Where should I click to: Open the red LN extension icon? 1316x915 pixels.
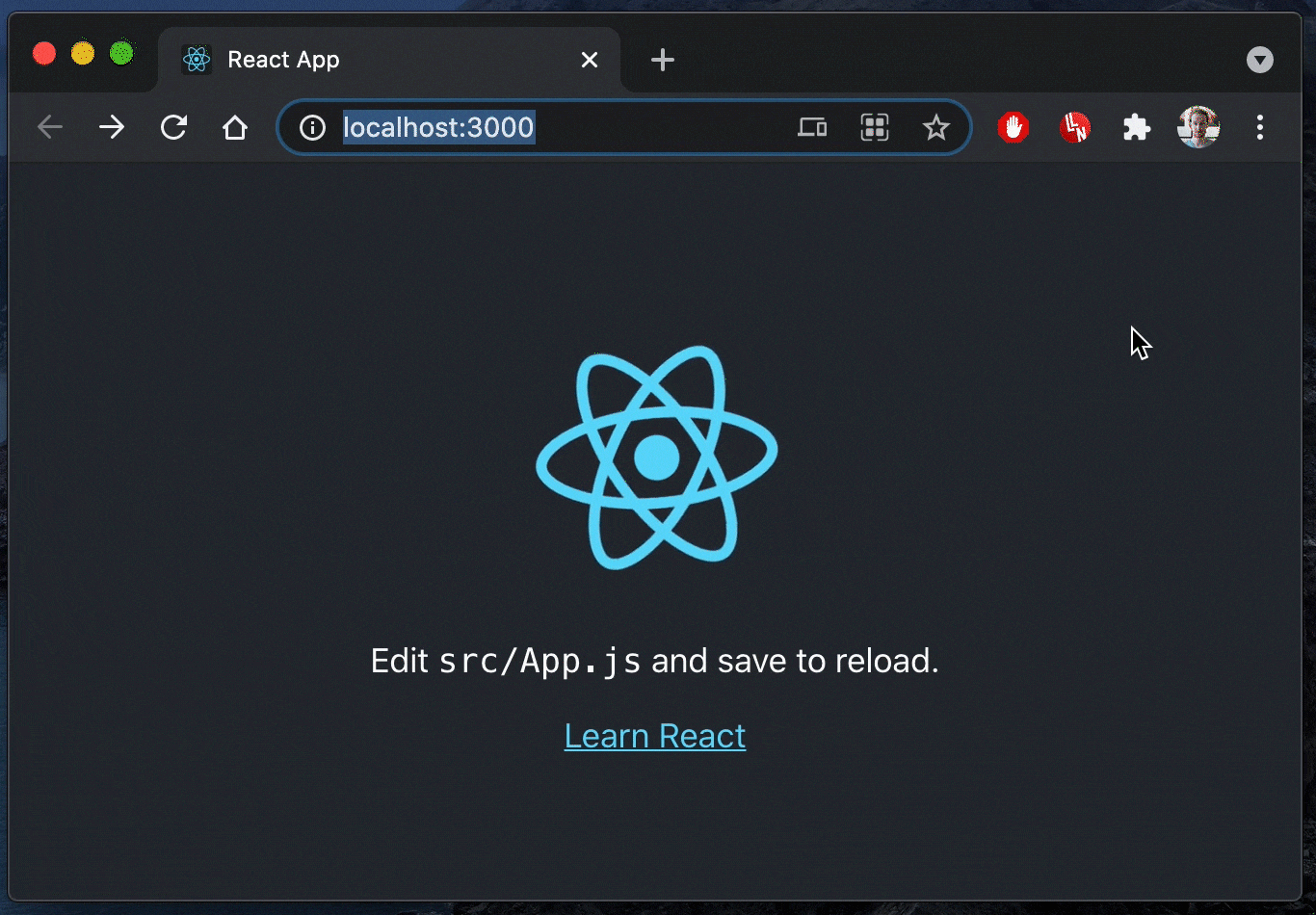[x=1075, y=127]
